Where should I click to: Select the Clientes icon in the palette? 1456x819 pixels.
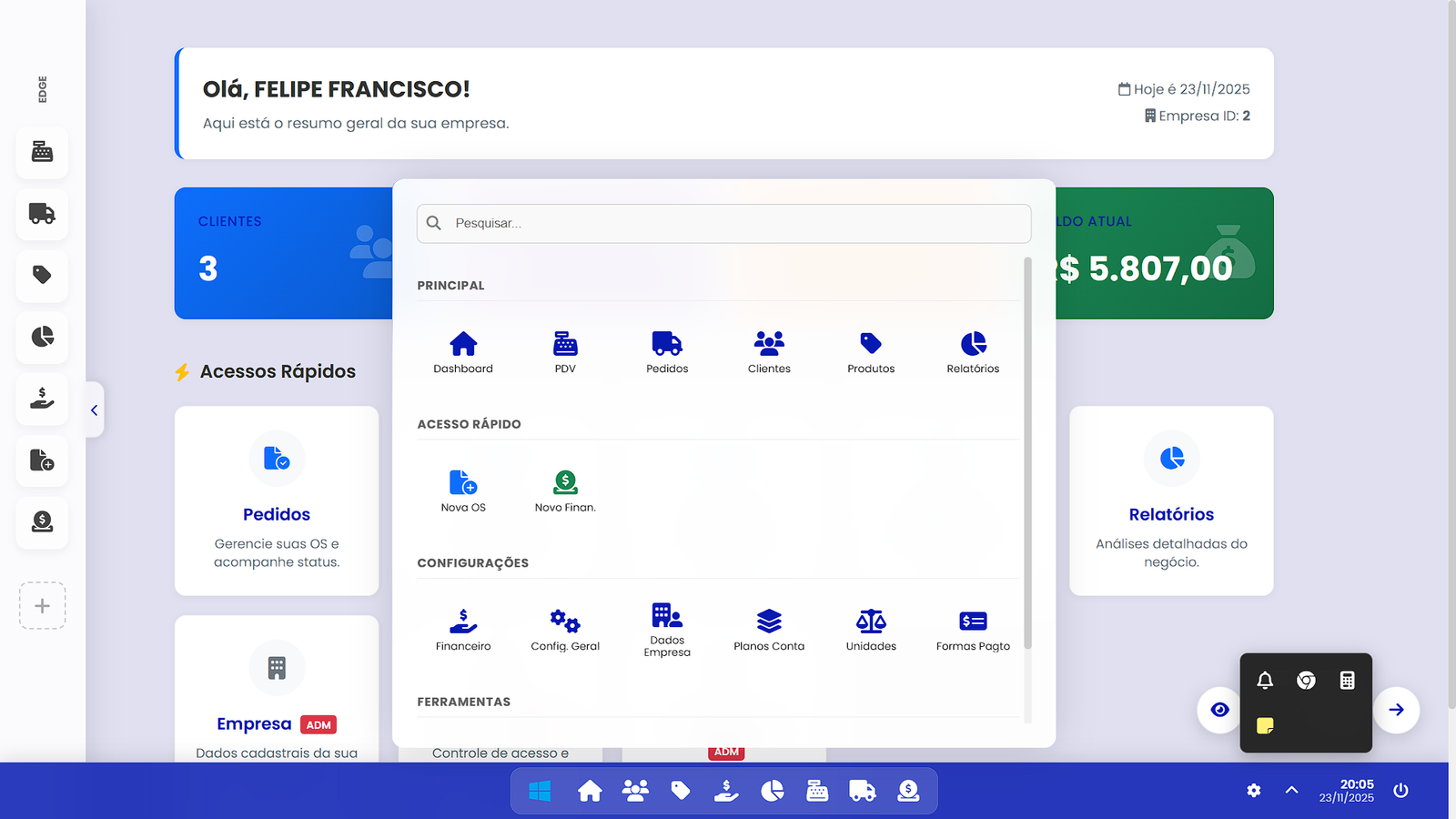pos(769,350)
